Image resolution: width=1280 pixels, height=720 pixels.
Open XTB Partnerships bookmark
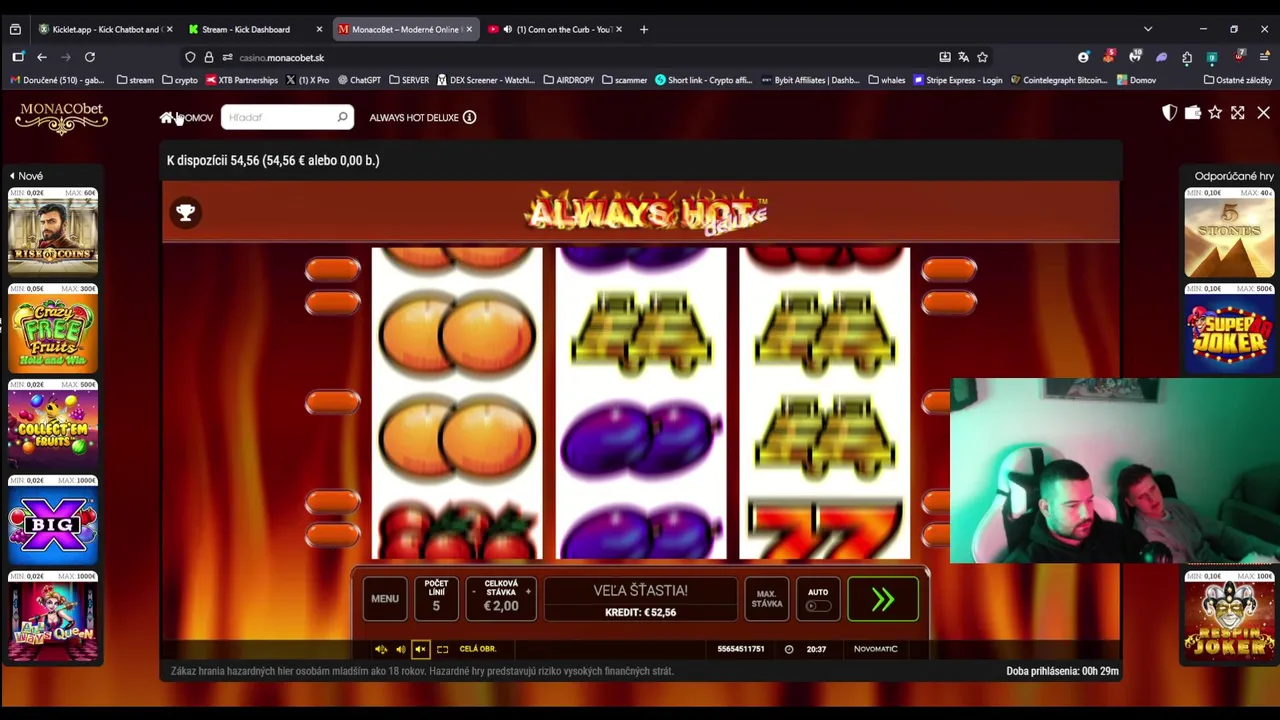pos(242,80)
